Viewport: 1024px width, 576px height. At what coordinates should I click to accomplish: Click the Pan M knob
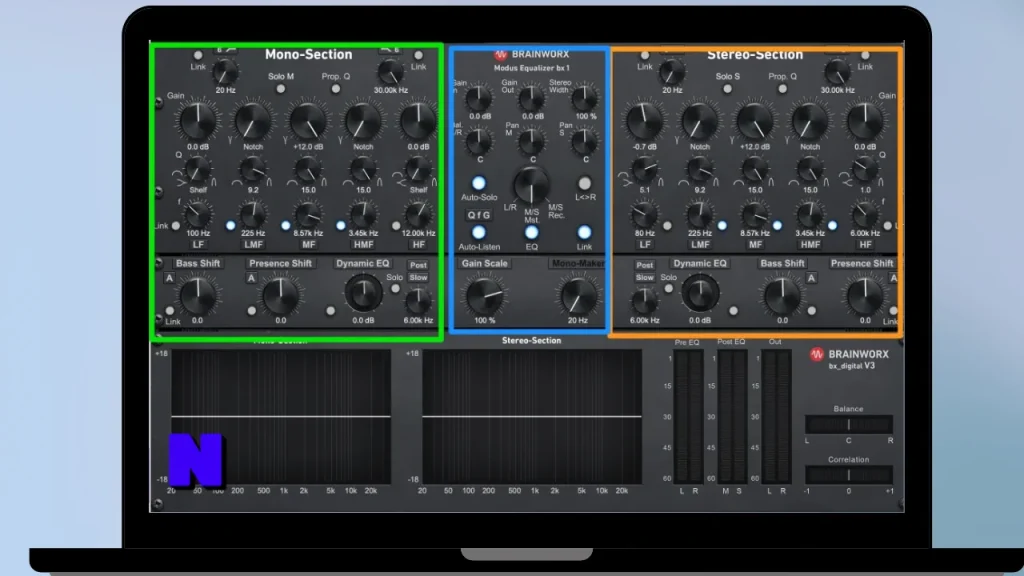(532, 140)
